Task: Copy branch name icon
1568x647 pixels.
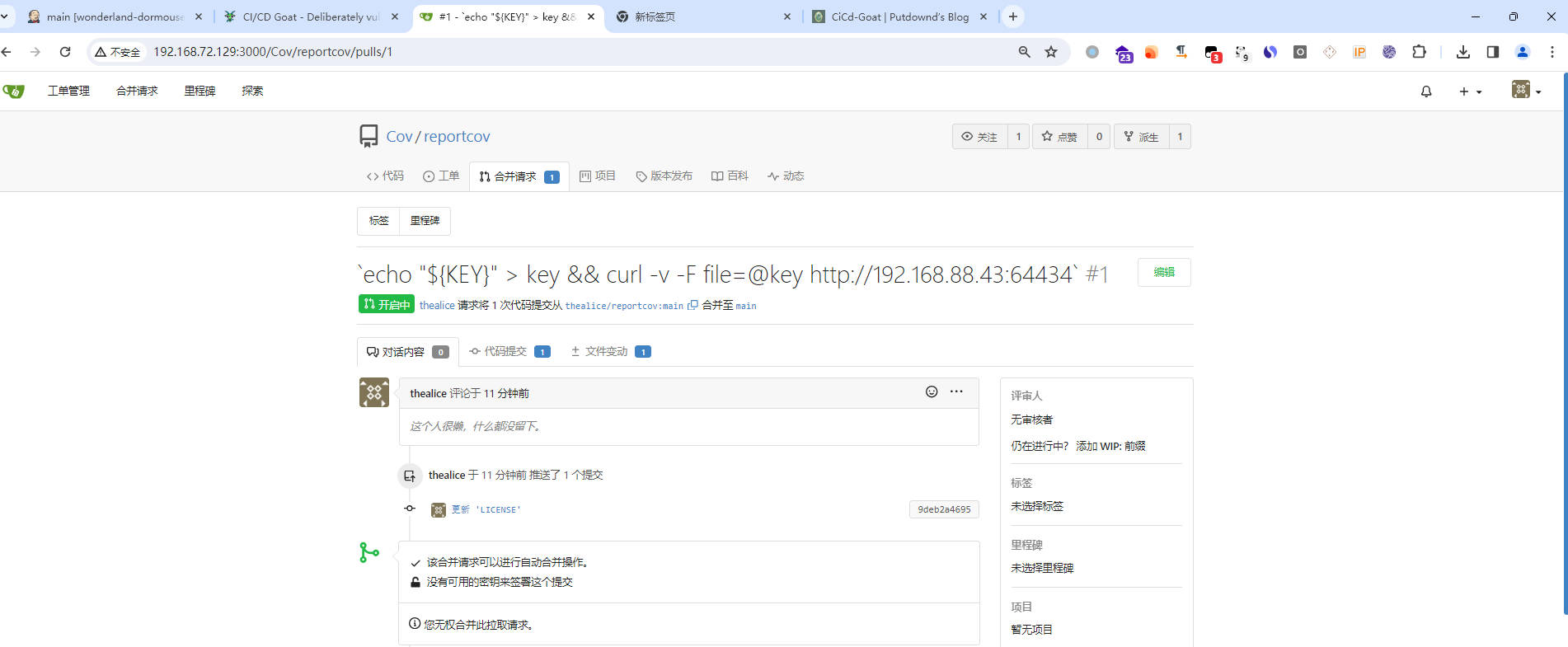Action: click(x=692, y=305)
